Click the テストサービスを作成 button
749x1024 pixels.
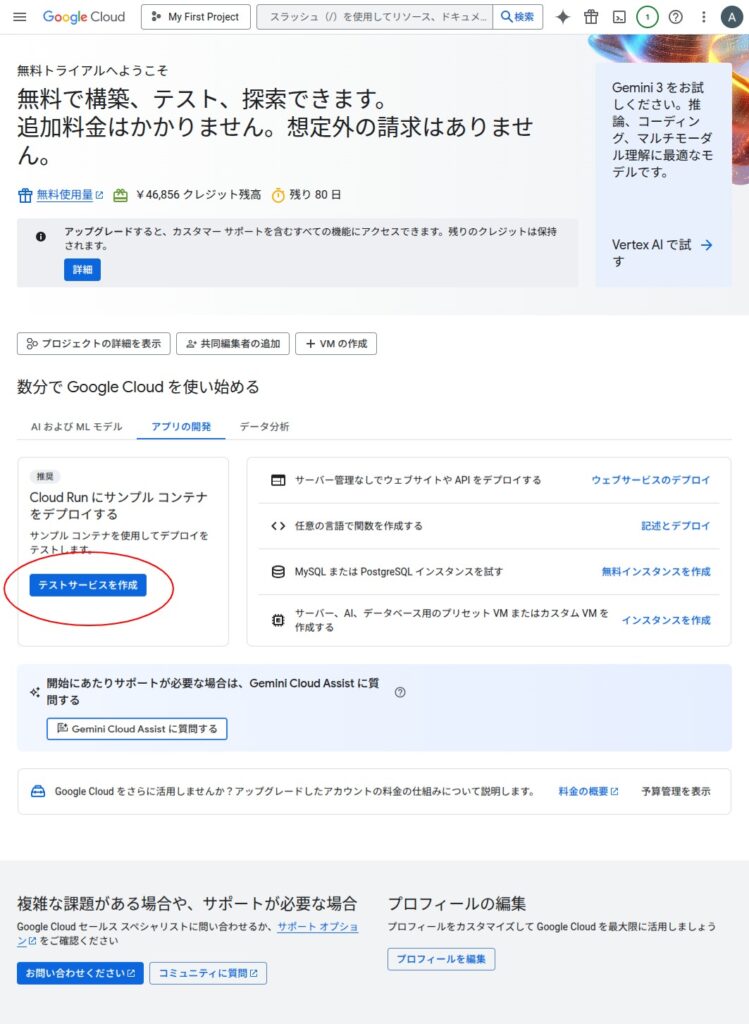click(x=88, y=585)
